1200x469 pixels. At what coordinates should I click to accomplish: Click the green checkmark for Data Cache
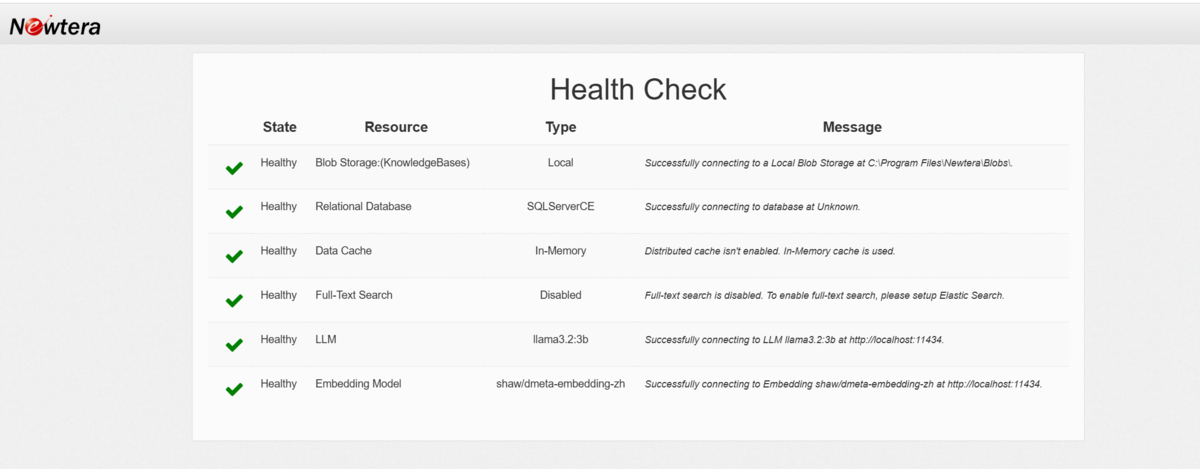pyautogui.click(x=234, y=256)
